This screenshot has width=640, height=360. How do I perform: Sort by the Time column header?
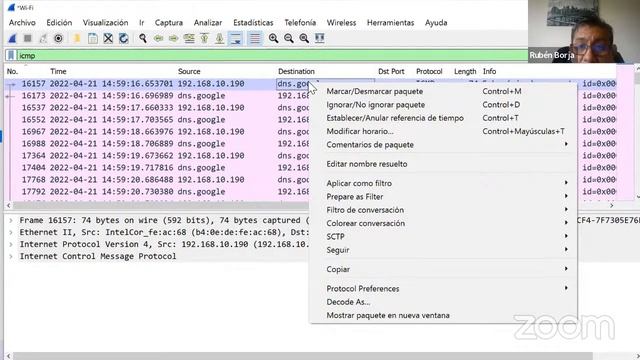(58, 71)
